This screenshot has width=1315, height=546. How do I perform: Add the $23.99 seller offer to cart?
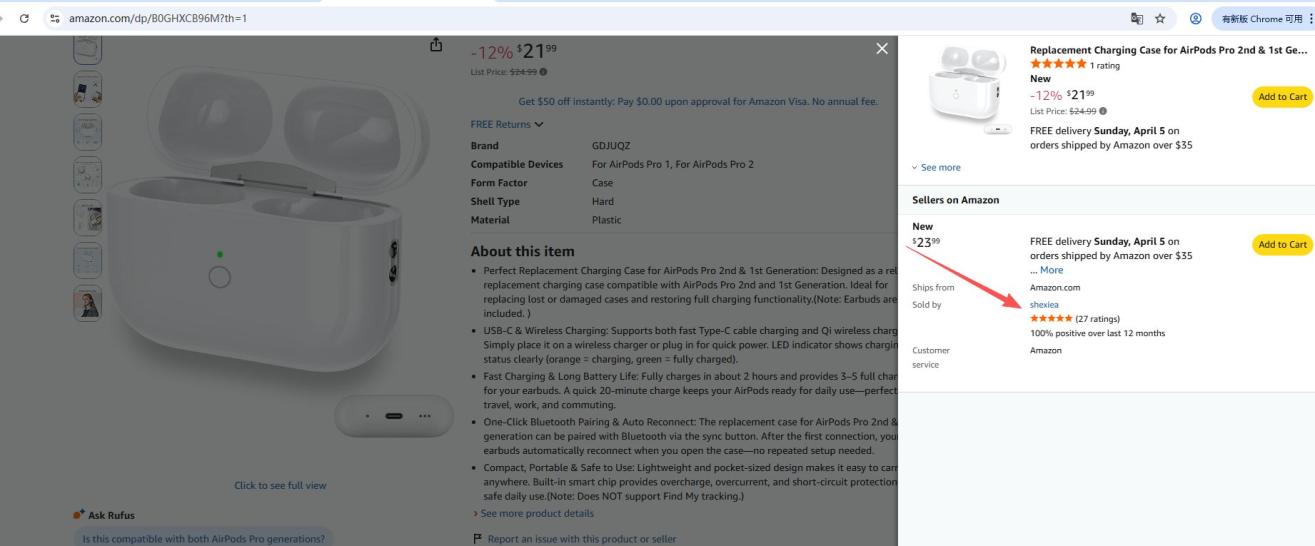tap(1281, 245)
